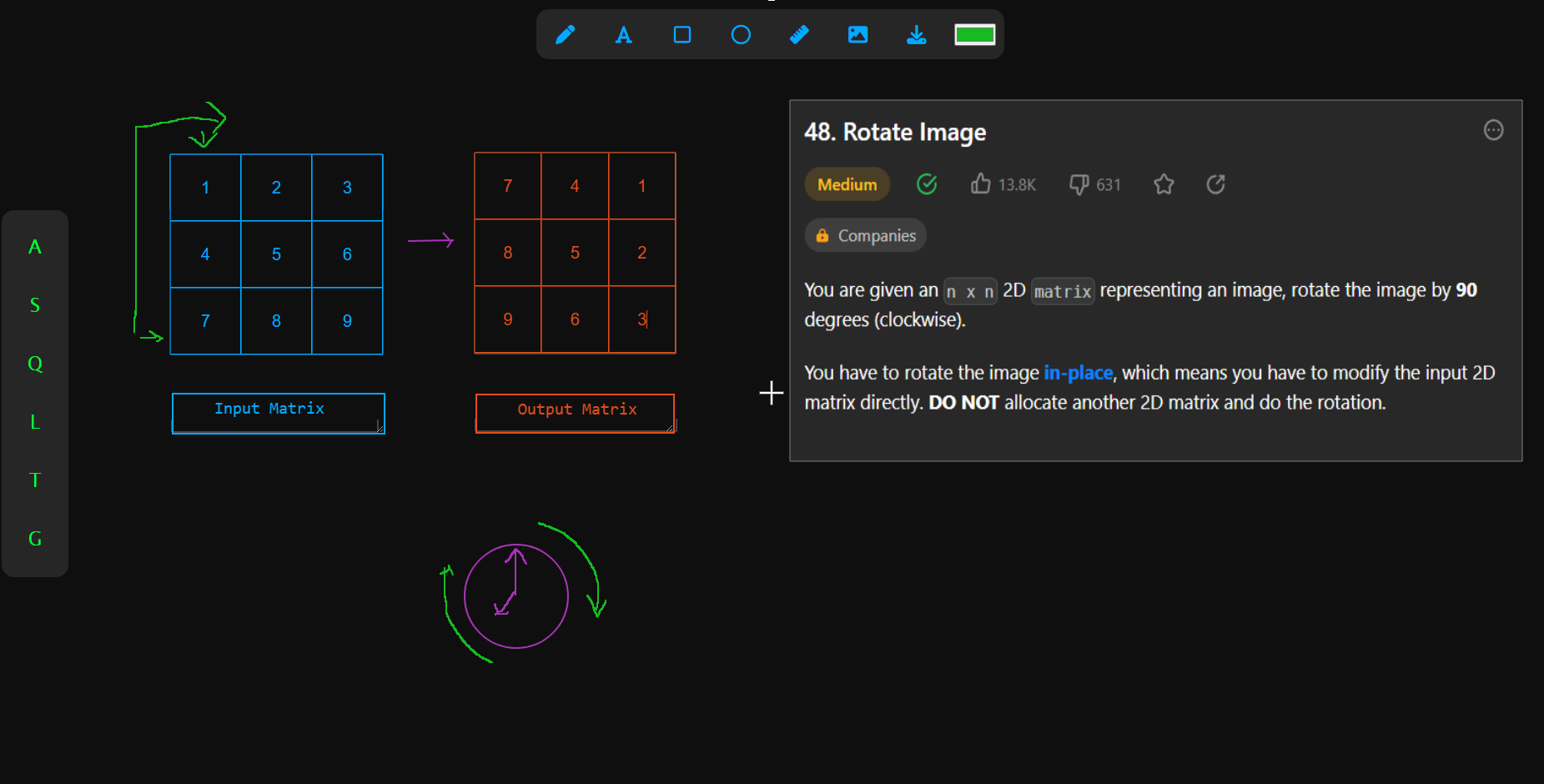The image size is (1544, 784).
Task: Open the in-place link
Action: pyautogui.click(x=1078, y=373)
